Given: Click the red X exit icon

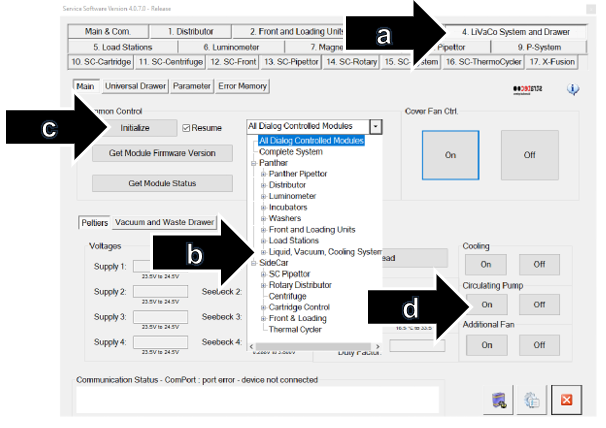Looking at the screenshot, I should point(566,399).
